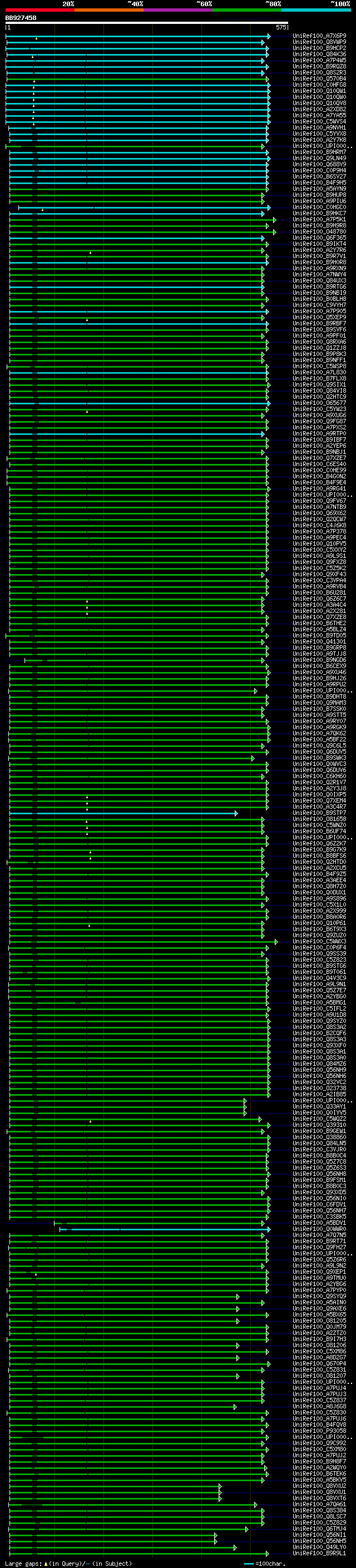Select hit label UniRef100_Q9C992
The height and width of the screenshot is (1568, 356).
pyautogui.click(x=319, y=1444)
